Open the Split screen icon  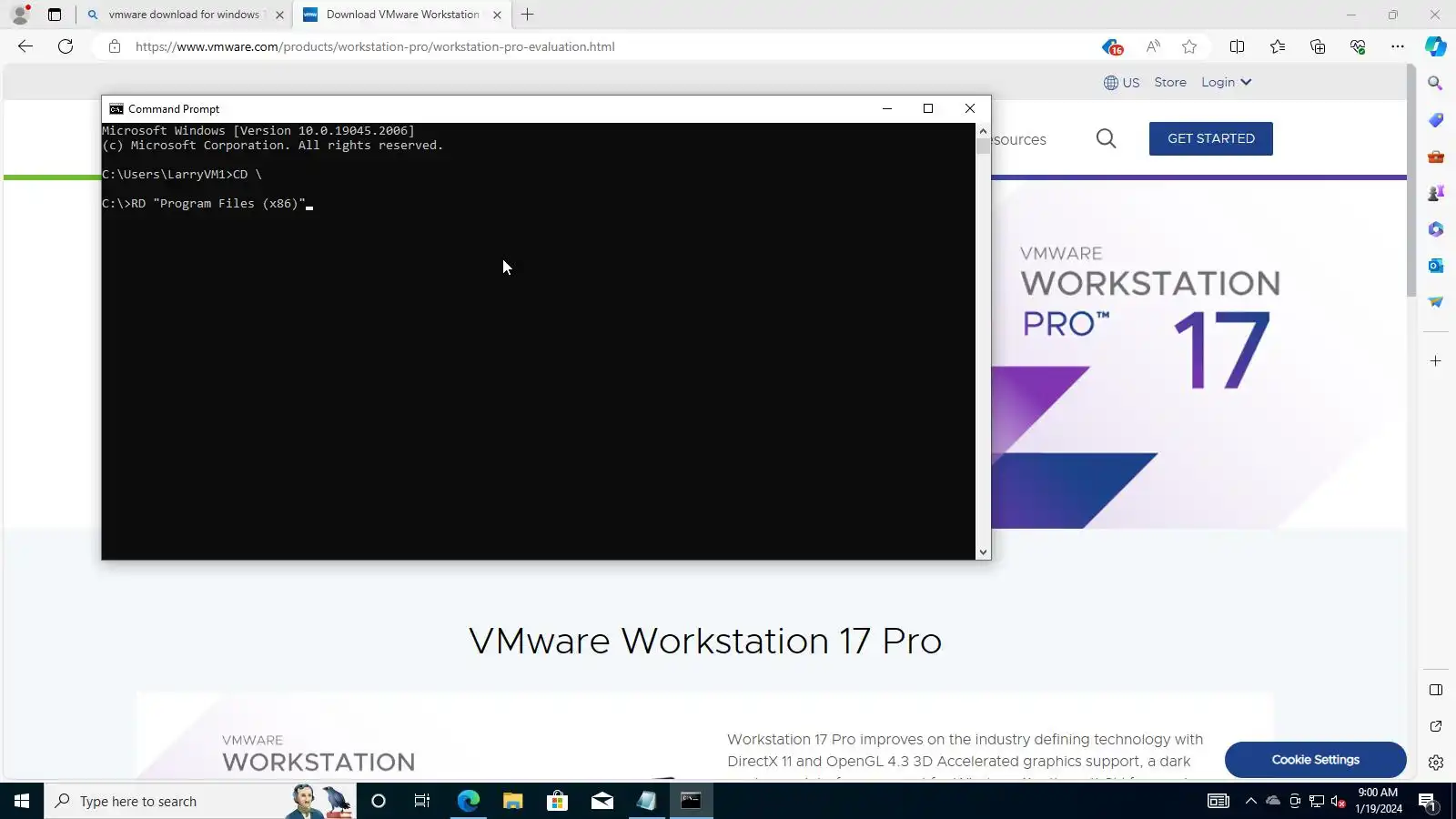tap(1237, 46)
